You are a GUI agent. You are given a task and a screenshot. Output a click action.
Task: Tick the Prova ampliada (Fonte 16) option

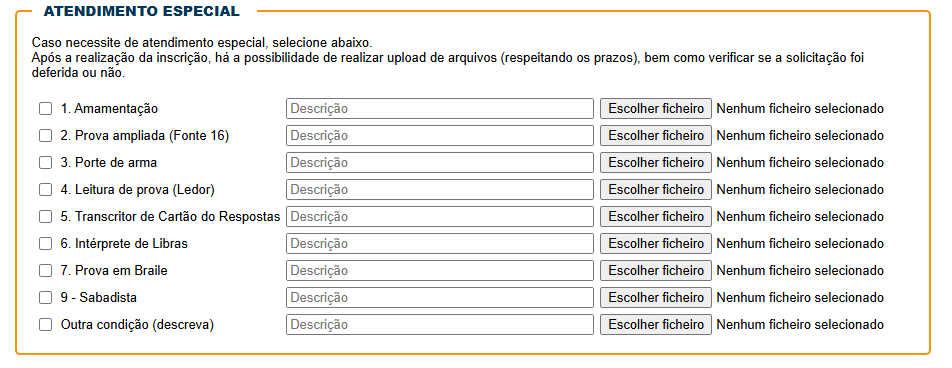coord(46,136)
